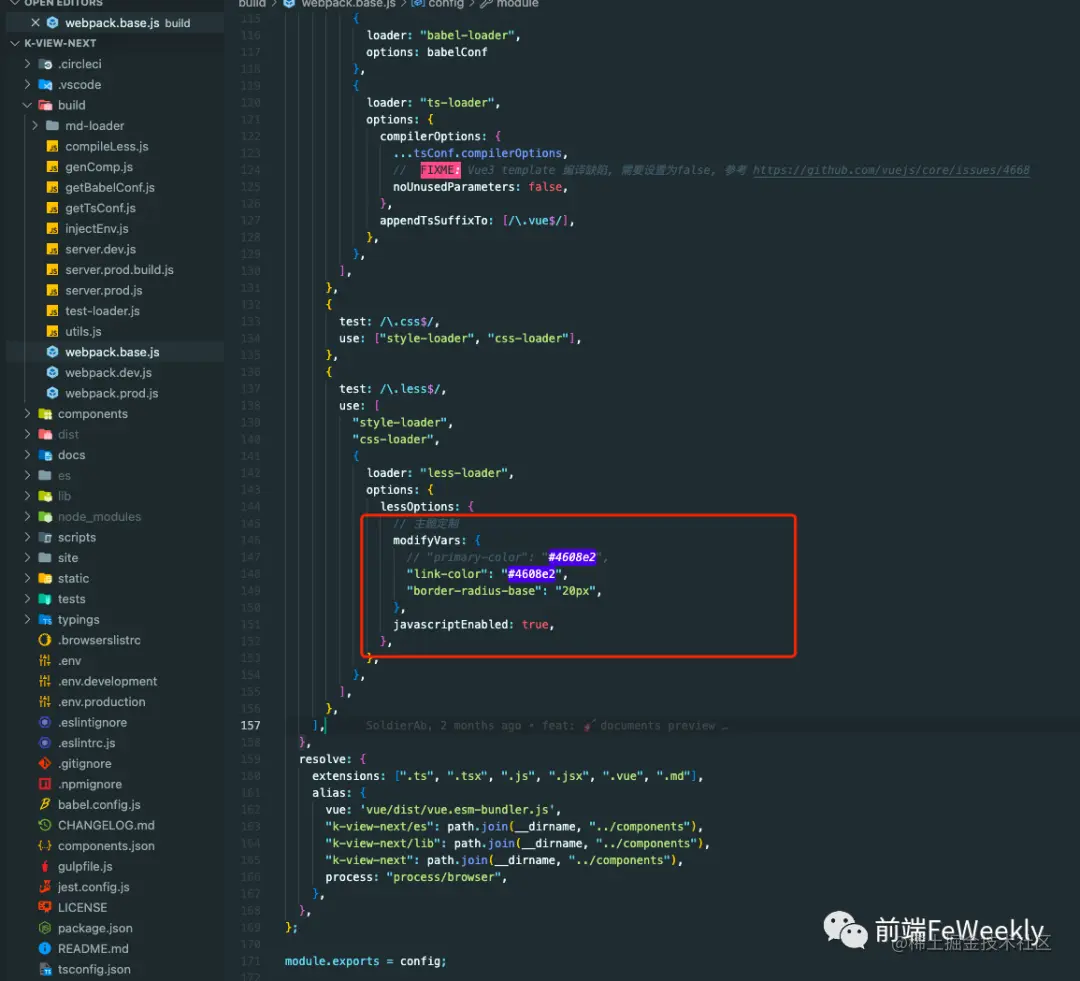Expand the scripts folder chevron
This screenshot has height=981, width=1080.
point(28,537)
